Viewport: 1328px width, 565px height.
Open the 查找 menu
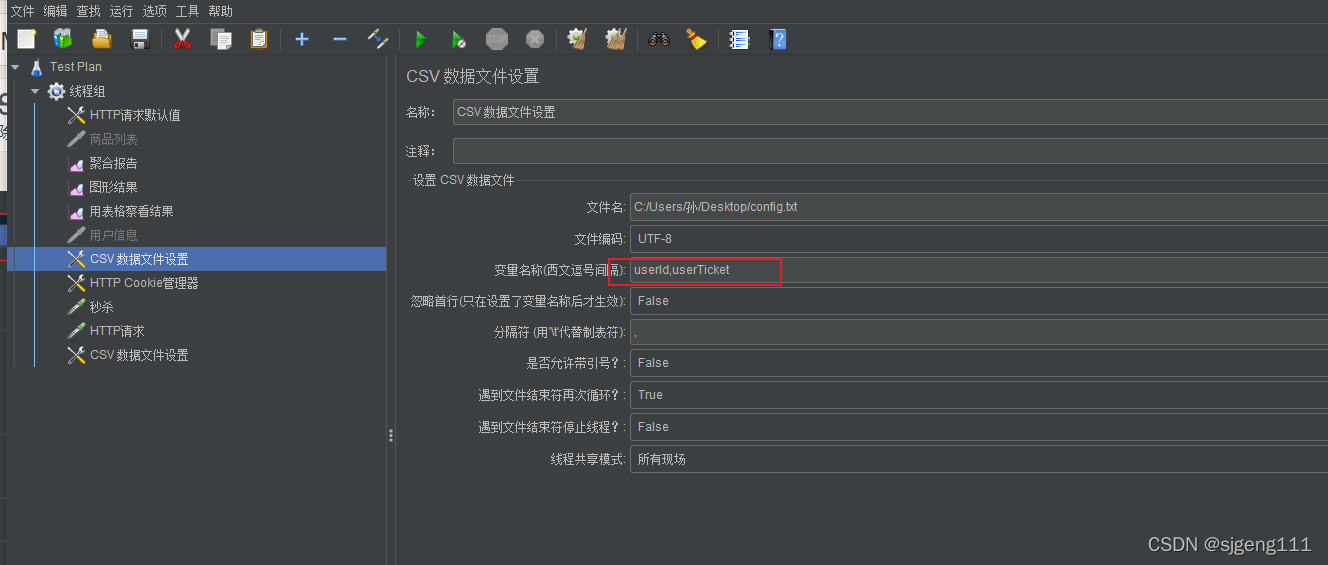coord(89,11)
